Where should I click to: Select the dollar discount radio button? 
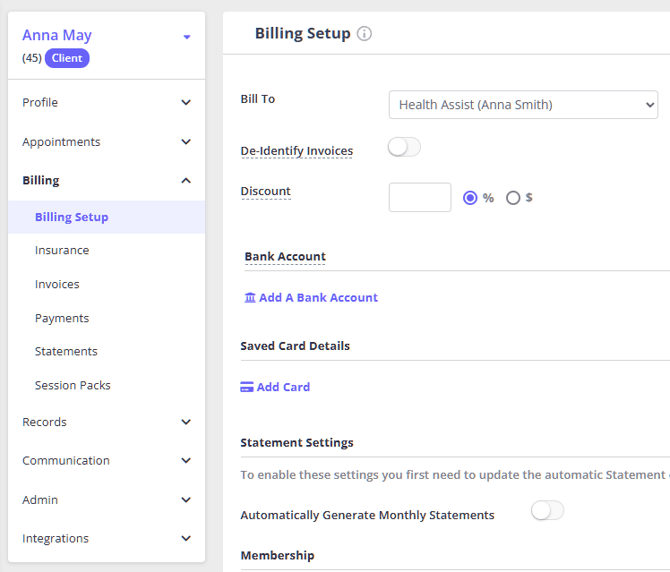[x=513, y=198]
